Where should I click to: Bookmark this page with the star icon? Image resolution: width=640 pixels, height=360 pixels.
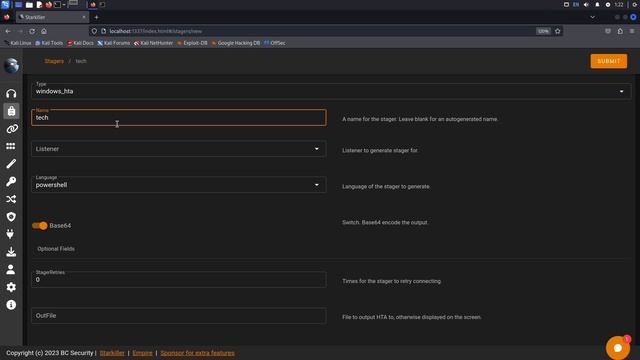(558, 31)
